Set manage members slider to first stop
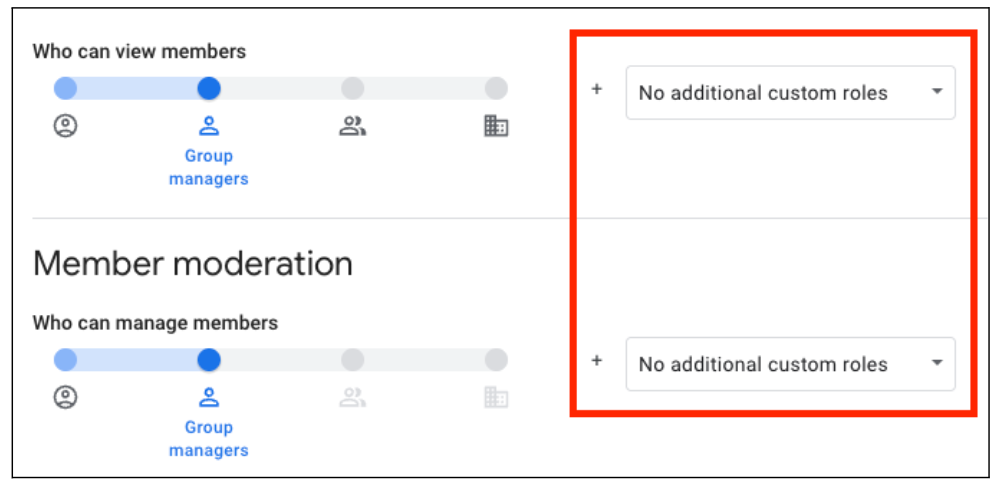Image resolution: width=1005 pixels, height=486 pixels. pos(66,360)
